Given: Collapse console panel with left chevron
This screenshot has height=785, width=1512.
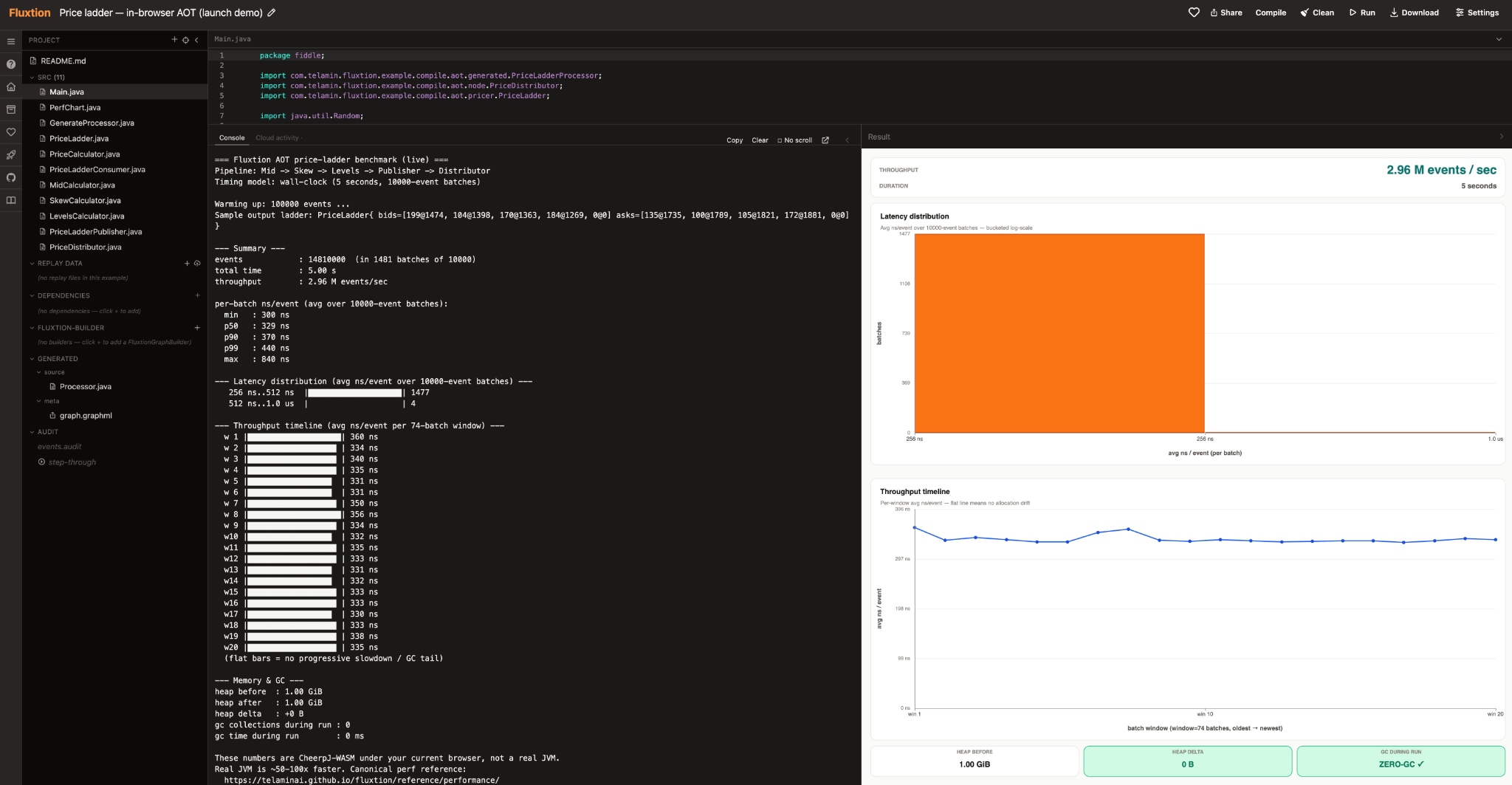Looking at the screenshot, I should (x=847, y=140).
